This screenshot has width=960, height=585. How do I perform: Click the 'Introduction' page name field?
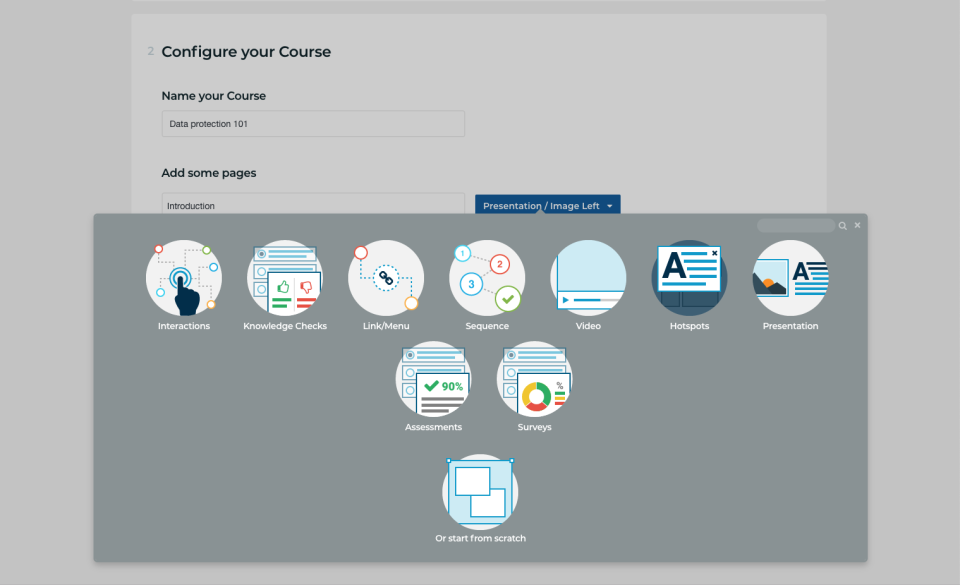pyautogui.click(x=313, y=204)
